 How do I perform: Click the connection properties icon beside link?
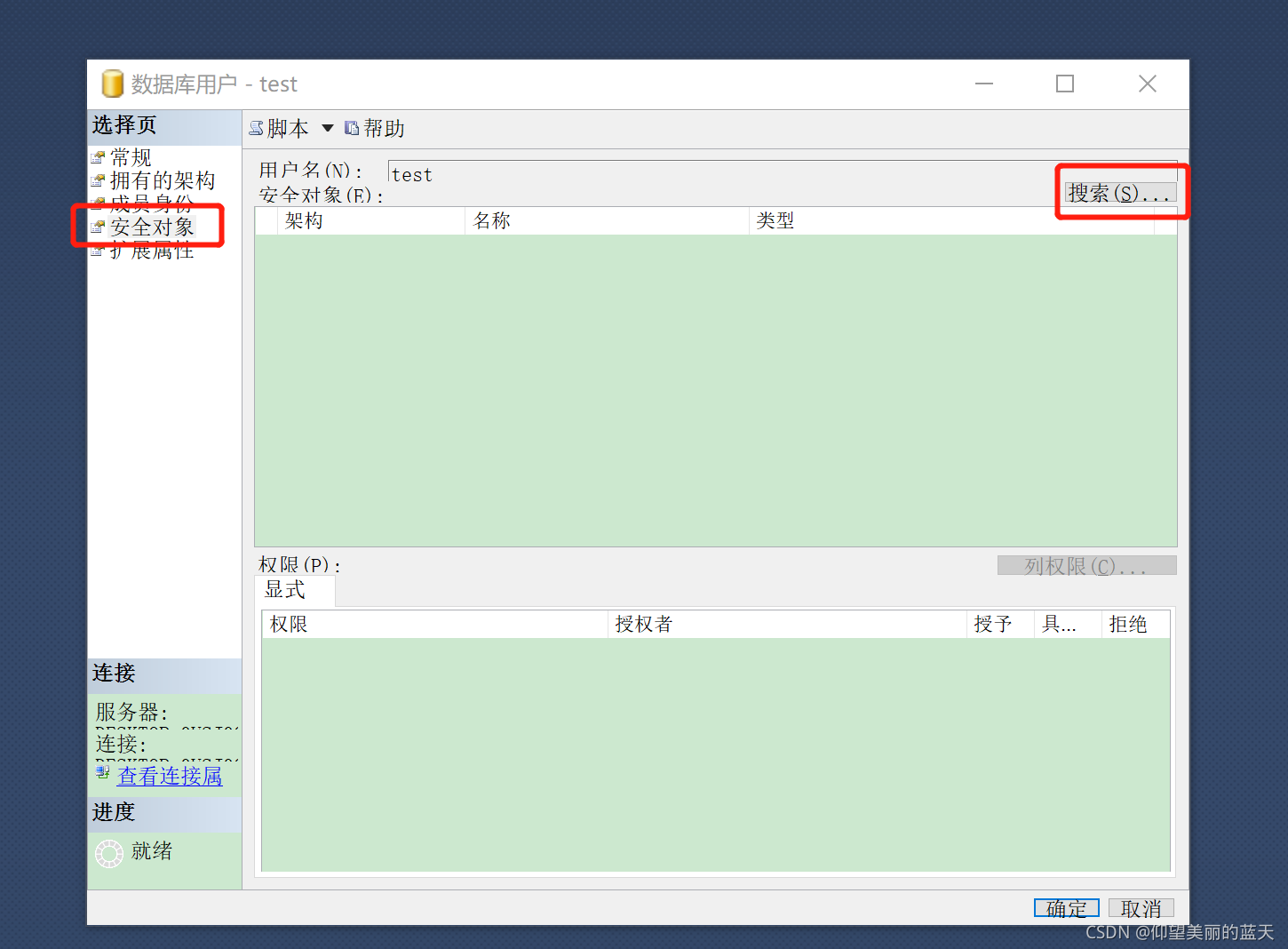103,773
